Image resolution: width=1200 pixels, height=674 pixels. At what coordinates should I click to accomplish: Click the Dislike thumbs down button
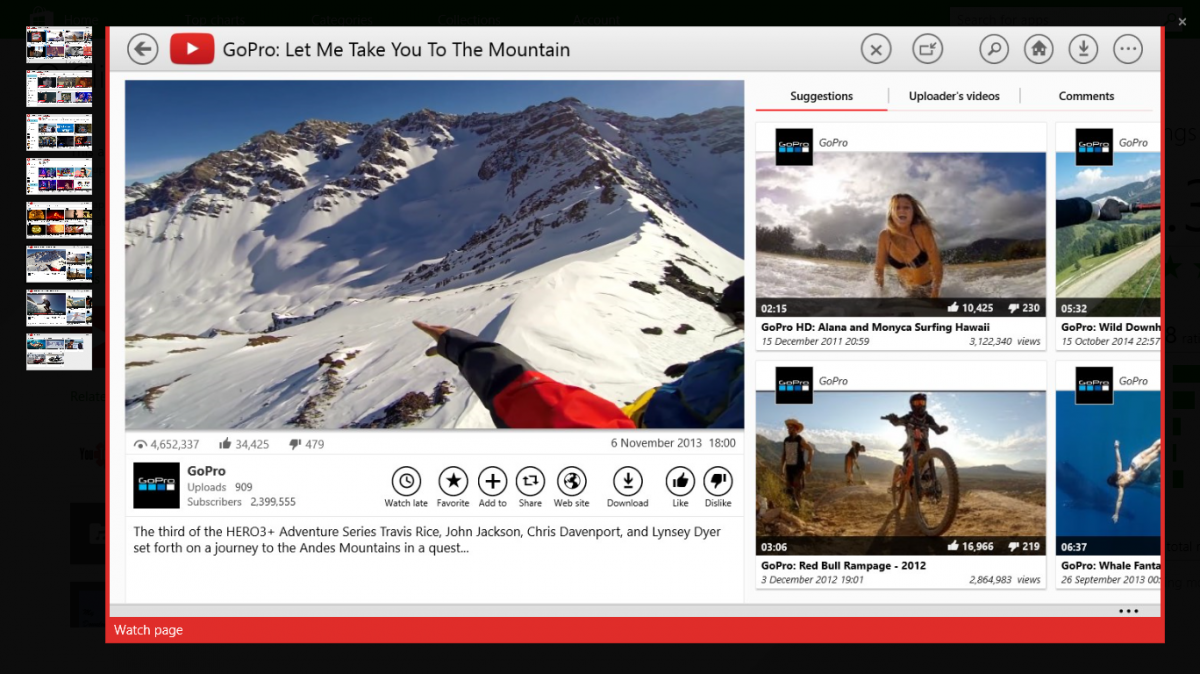pos(718,481)
